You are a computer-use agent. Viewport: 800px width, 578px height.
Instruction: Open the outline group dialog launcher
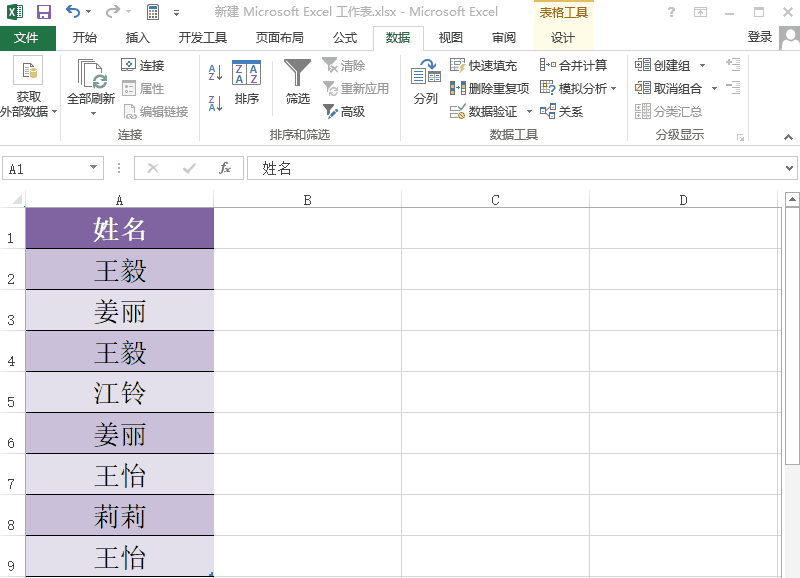coord(740,137)
